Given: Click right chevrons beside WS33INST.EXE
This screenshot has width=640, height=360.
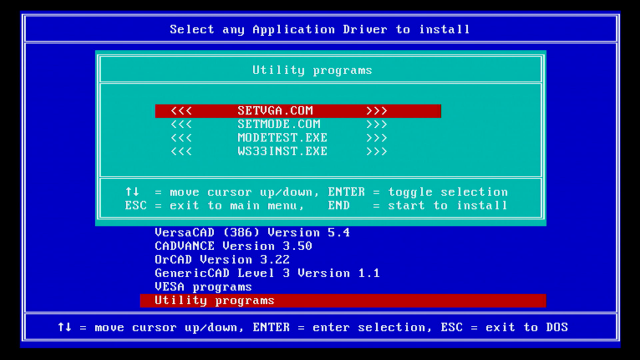Looking at the screenshot, I should 376,151.
